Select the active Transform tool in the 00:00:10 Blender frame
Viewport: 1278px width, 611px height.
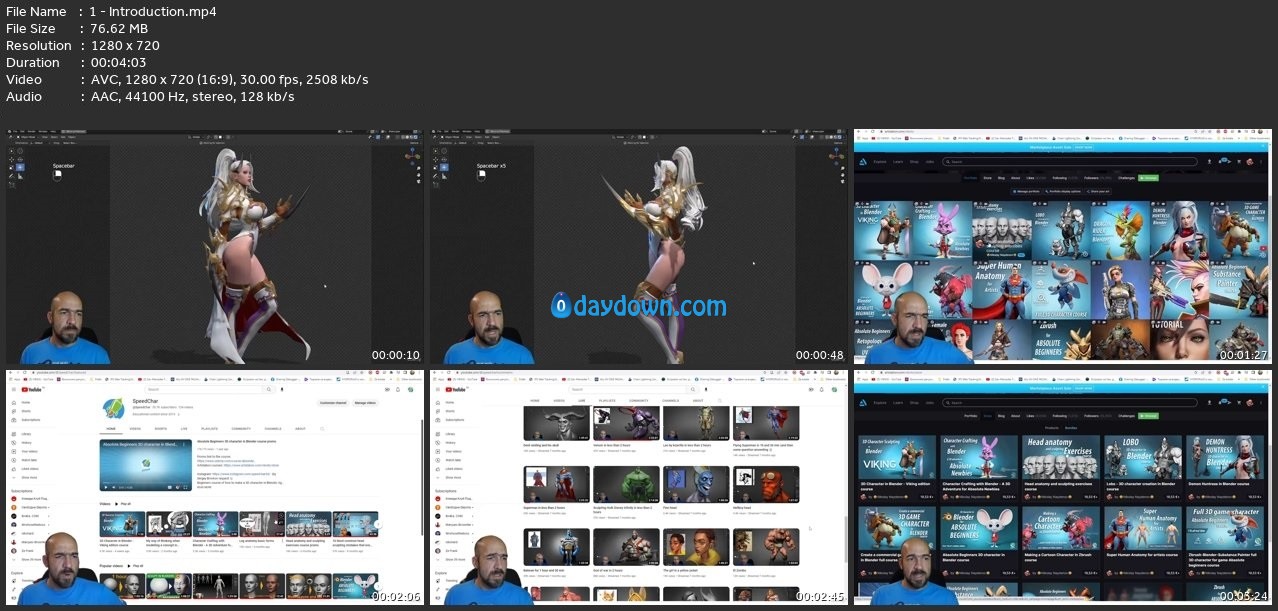point(20,167)
